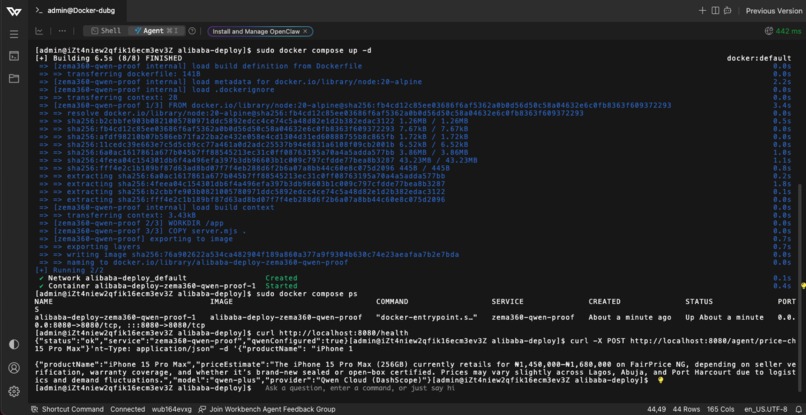Join Workbench Agent Feedback Group

pos(267,409)
